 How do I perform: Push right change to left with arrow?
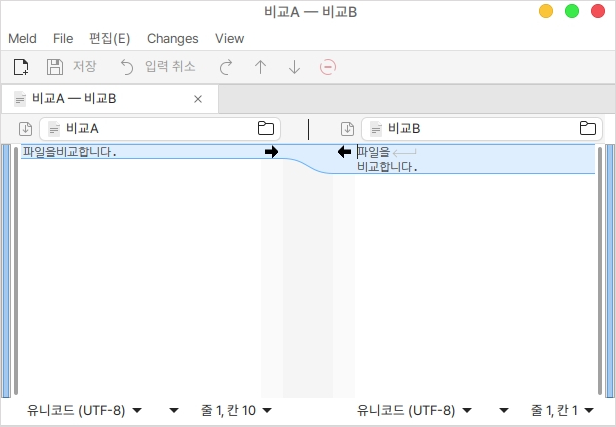[345, 152]
